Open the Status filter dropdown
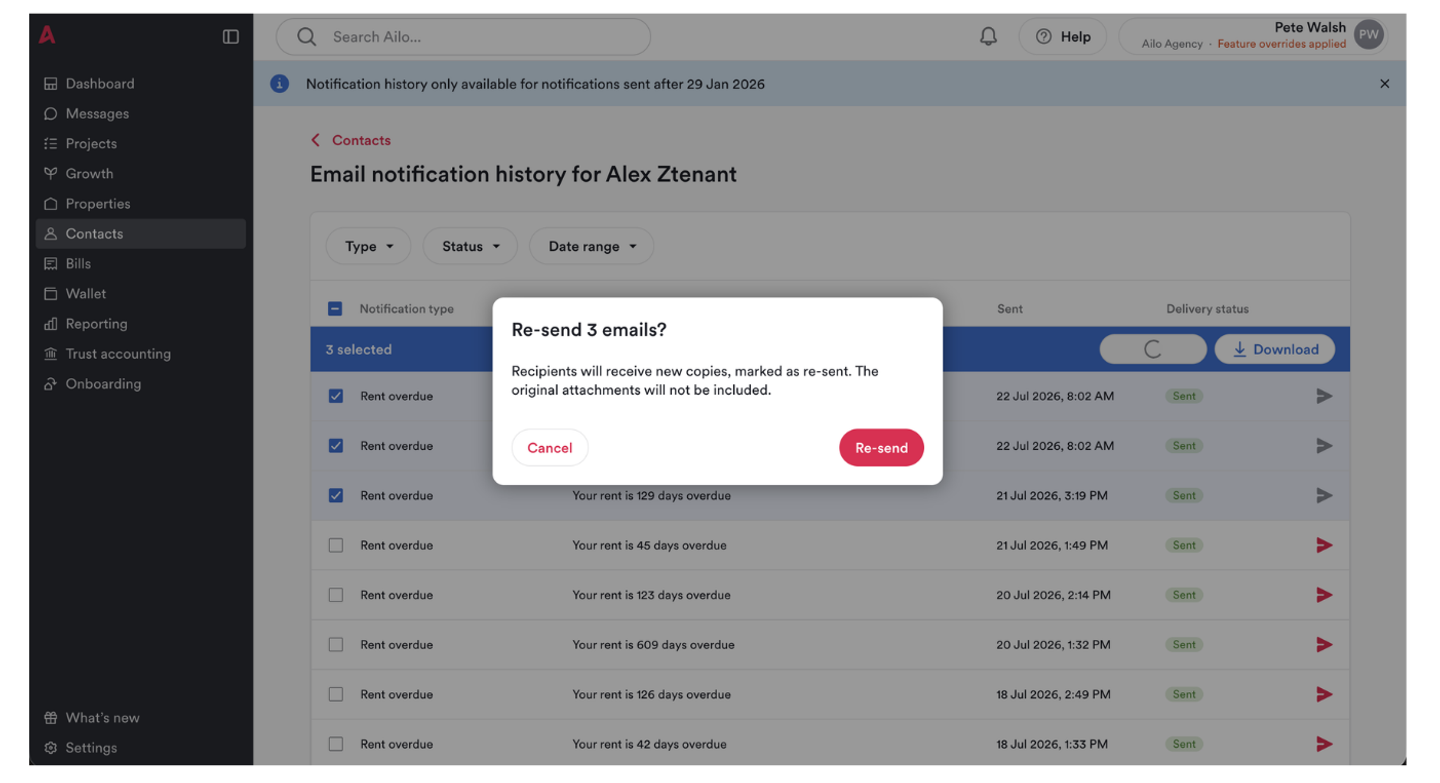The image size is (1440, 783). (x=470, y=246)
